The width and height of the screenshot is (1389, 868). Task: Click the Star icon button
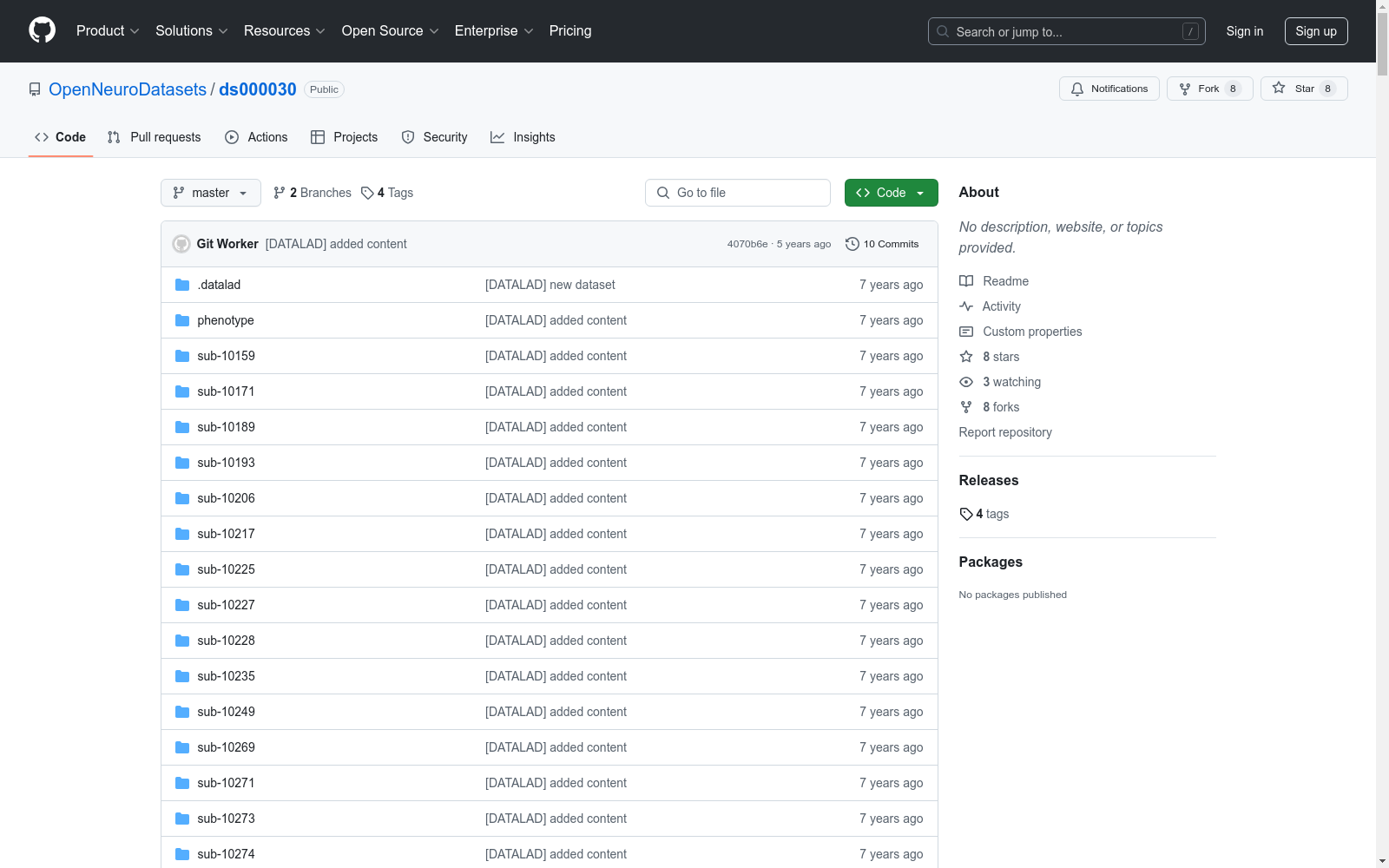[x=1279, y=89]
